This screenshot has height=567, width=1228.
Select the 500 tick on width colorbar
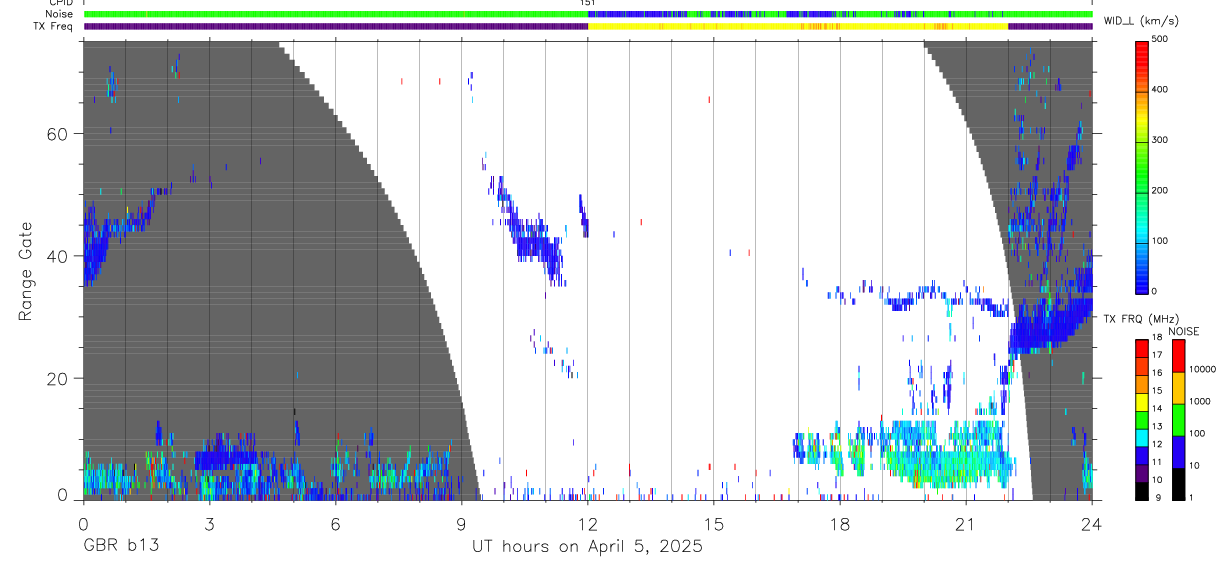tap(1160, 40)
